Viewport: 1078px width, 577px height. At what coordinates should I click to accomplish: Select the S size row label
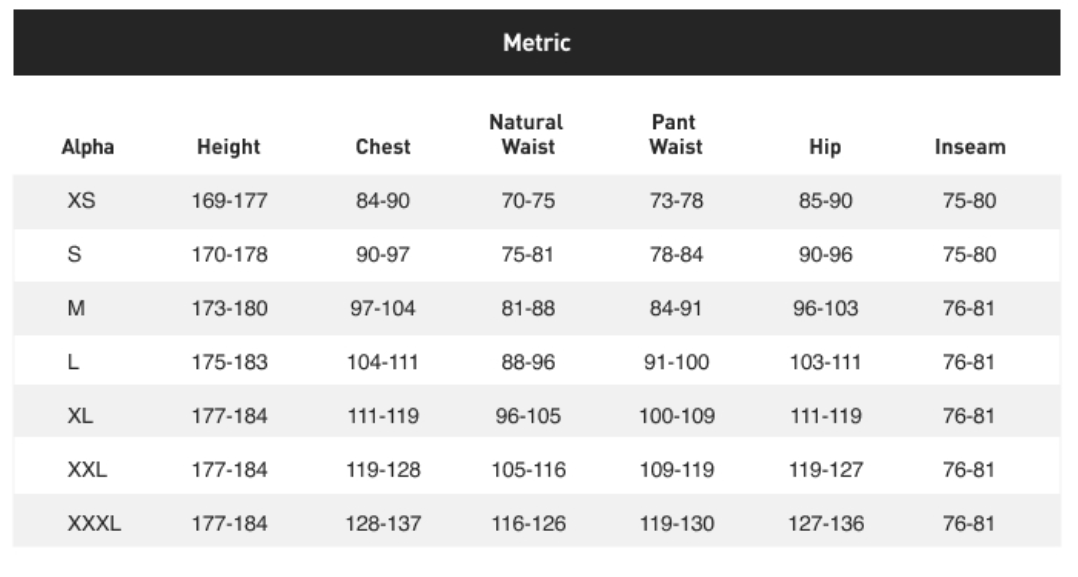tap(74, 254)
